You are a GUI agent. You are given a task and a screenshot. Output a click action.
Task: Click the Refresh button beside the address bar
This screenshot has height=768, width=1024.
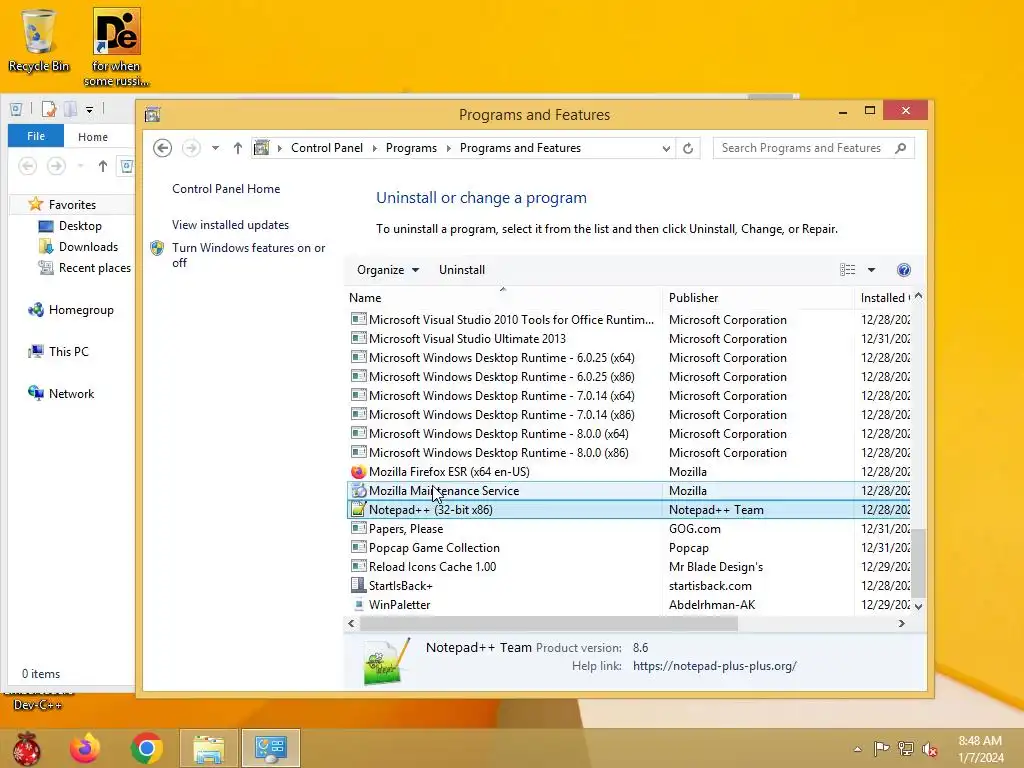pyautogui.click(x=688, y=148)
